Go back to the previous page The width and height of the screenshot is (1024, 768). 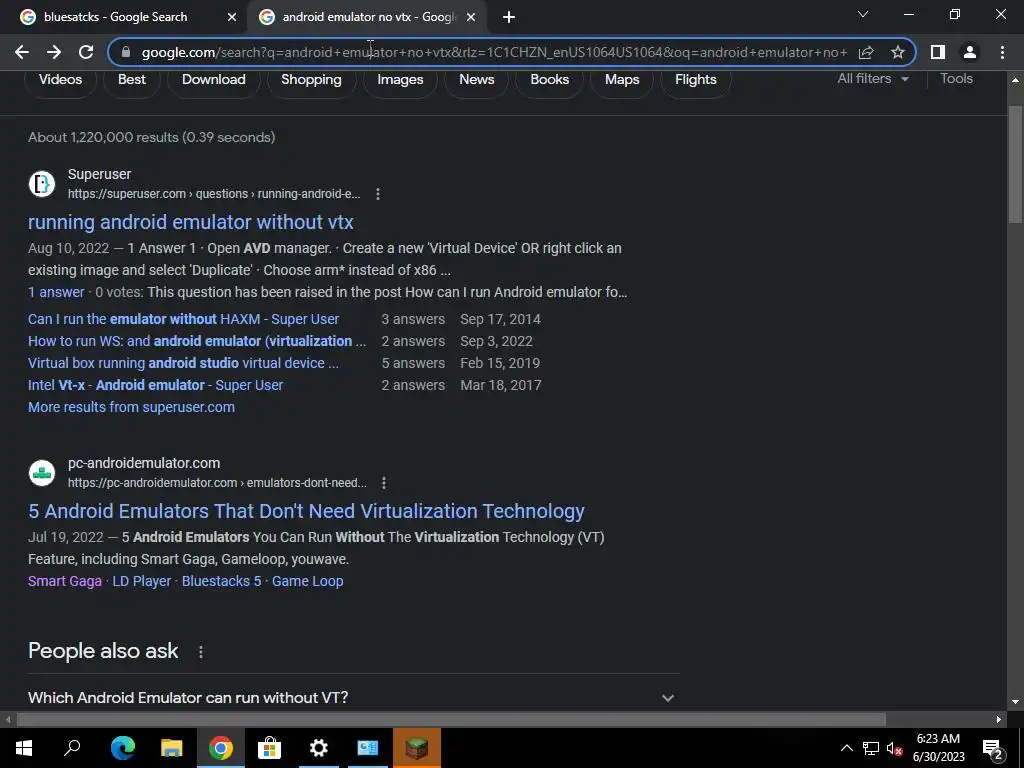[x=22, y=52]
